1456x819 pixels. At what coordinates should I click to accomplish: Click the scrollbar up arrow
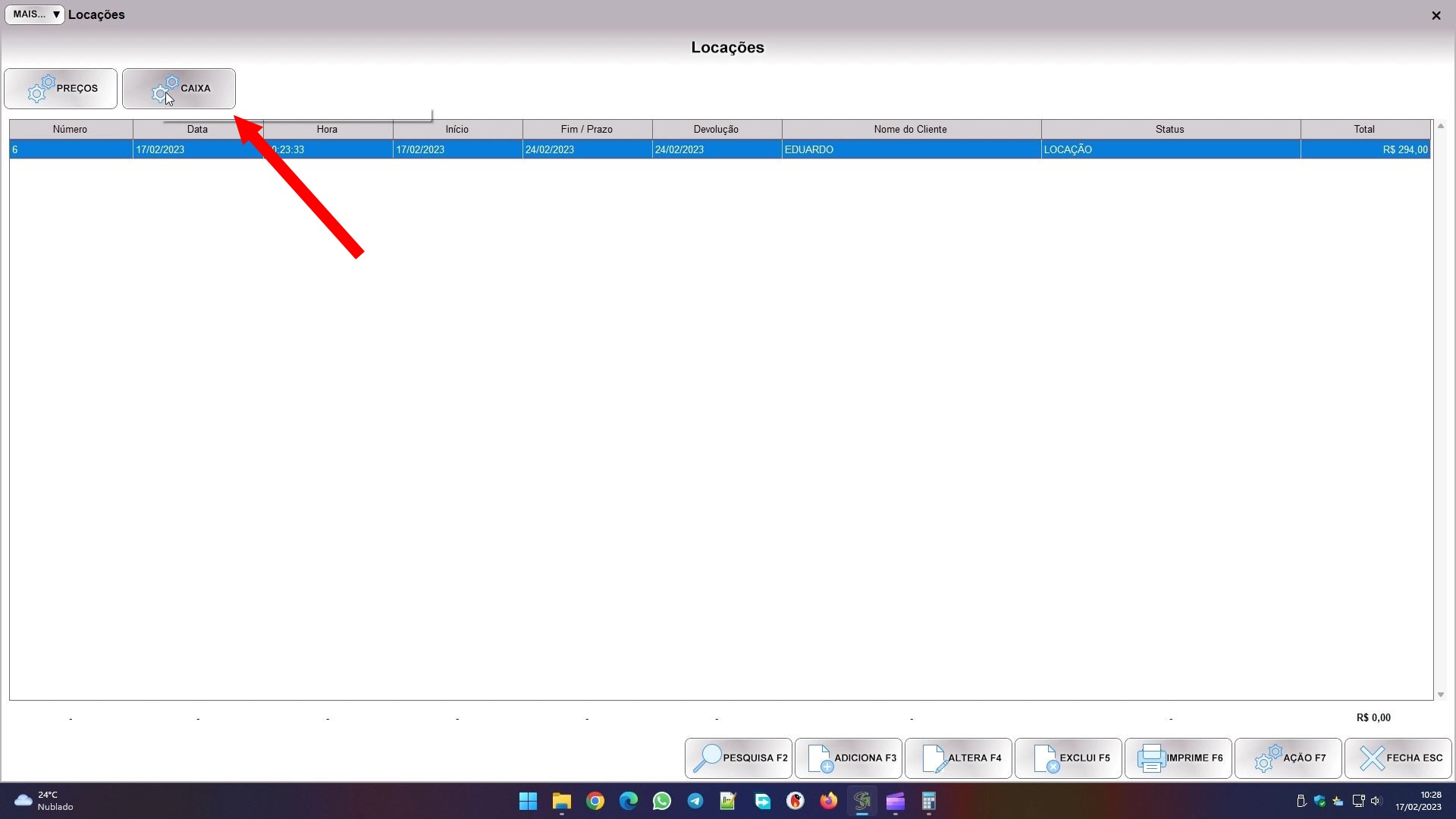point(1441,126)
